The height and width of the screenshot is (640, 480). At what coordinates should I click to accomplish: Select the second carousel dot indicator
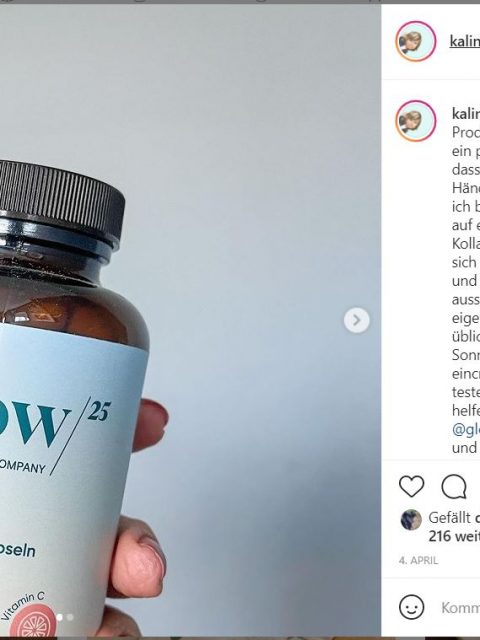coord(70,618)
